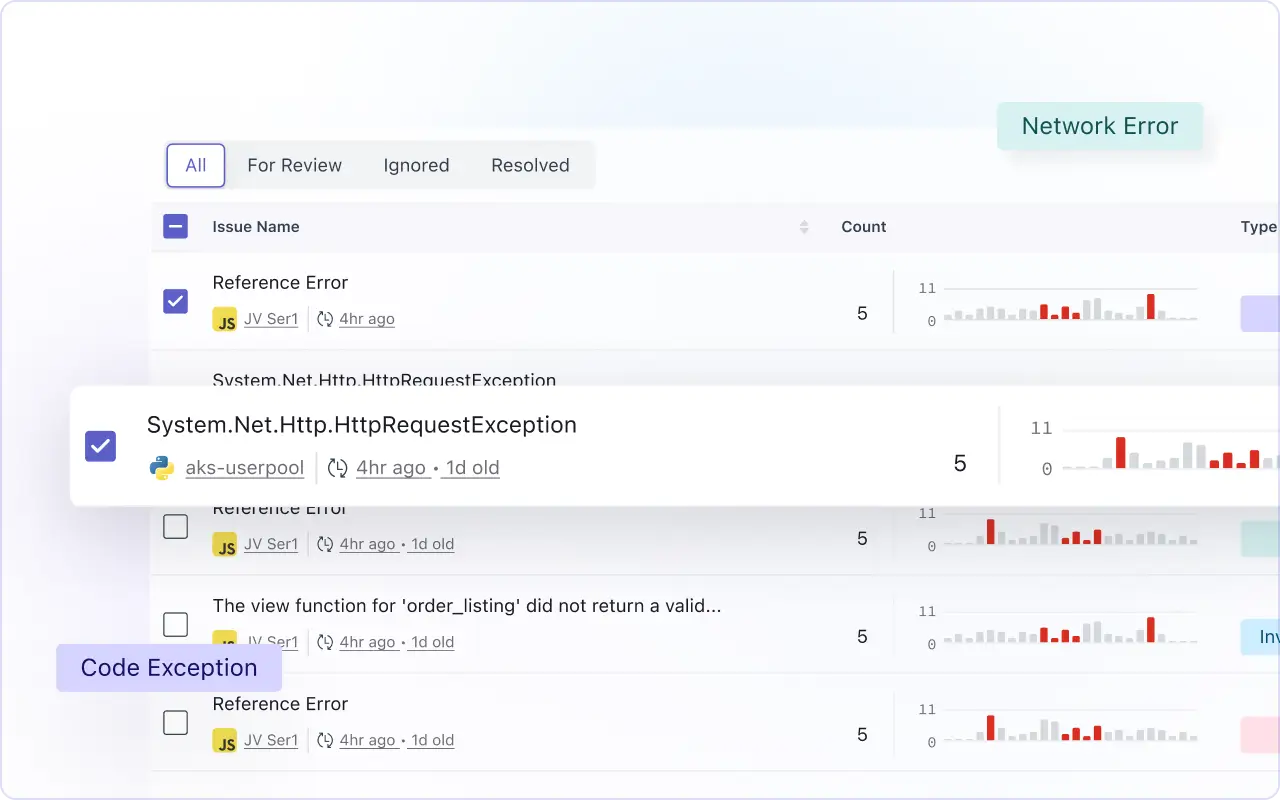Click the Code Exception label
The height and width of the screenshot is (800, 1280).
tap(169, 668)
